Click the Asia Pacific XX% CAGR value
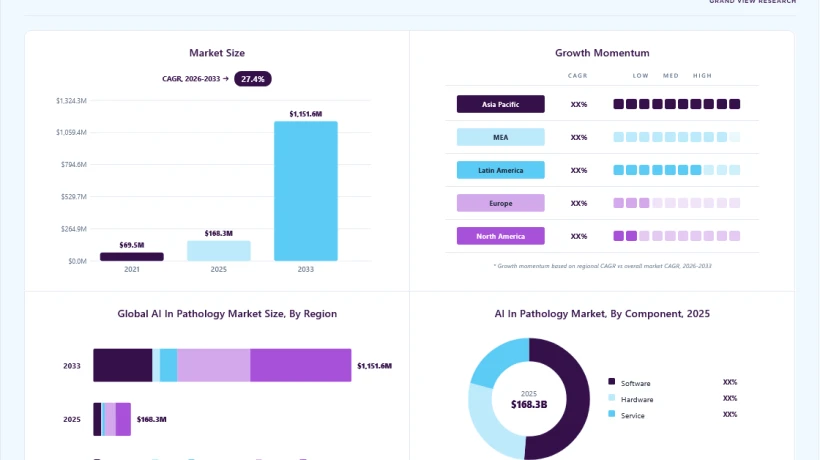 tap(579, 105)
